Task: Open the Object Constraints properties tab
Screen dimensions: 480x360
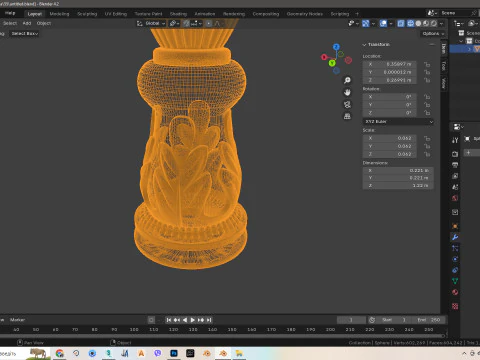Action: coord(455,270)
